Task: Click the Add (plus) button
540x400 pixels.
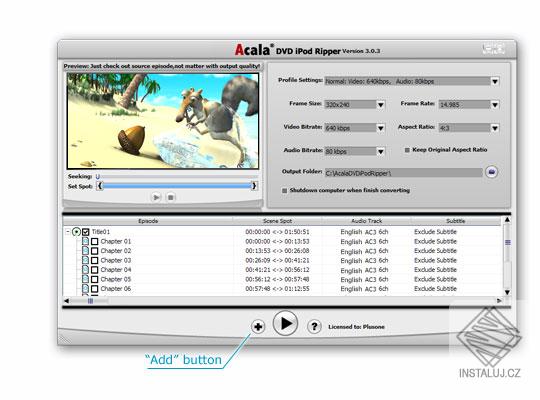Action: click(258, 326)
